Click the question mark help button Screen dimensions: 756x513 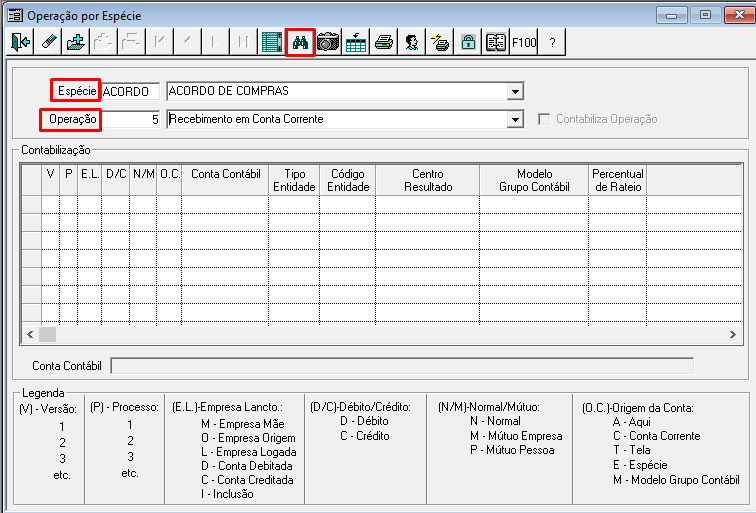coord(552,42)
